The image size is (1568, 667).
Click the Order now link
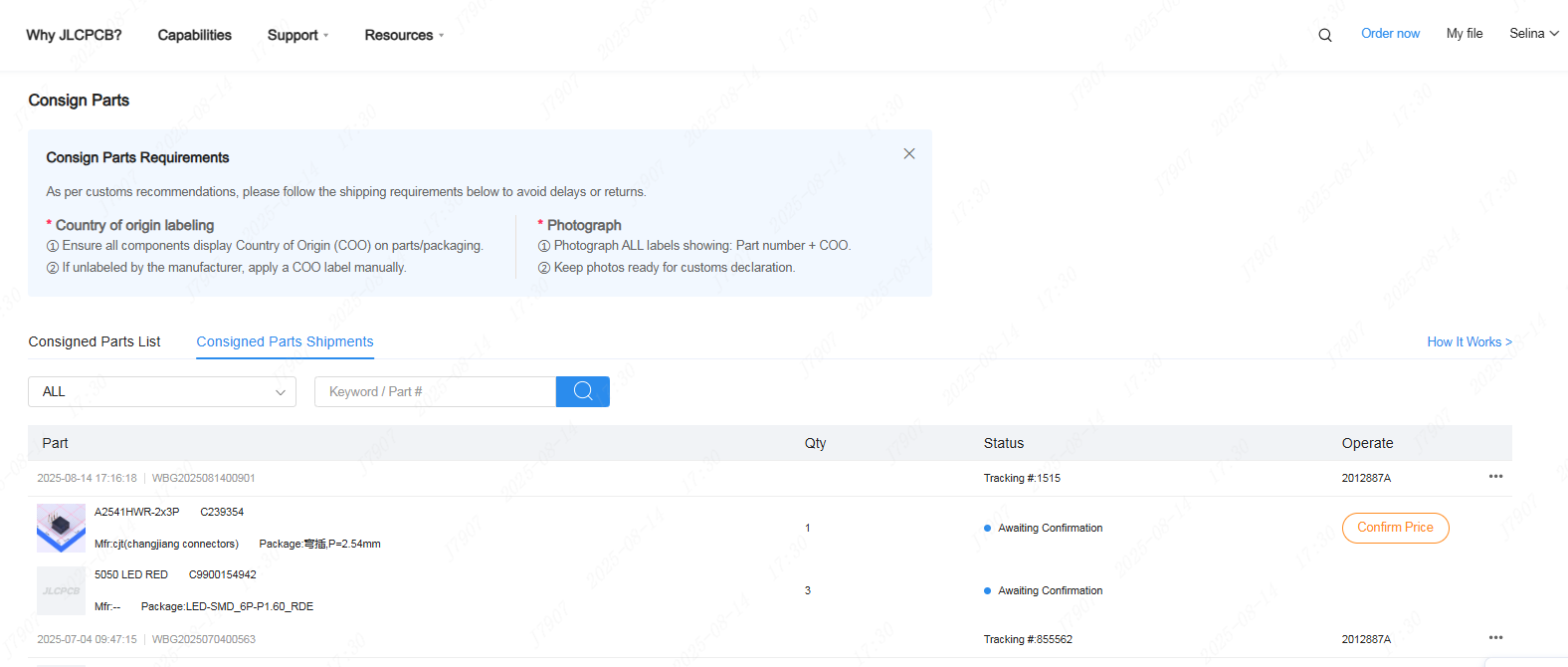pos(1390,34)
